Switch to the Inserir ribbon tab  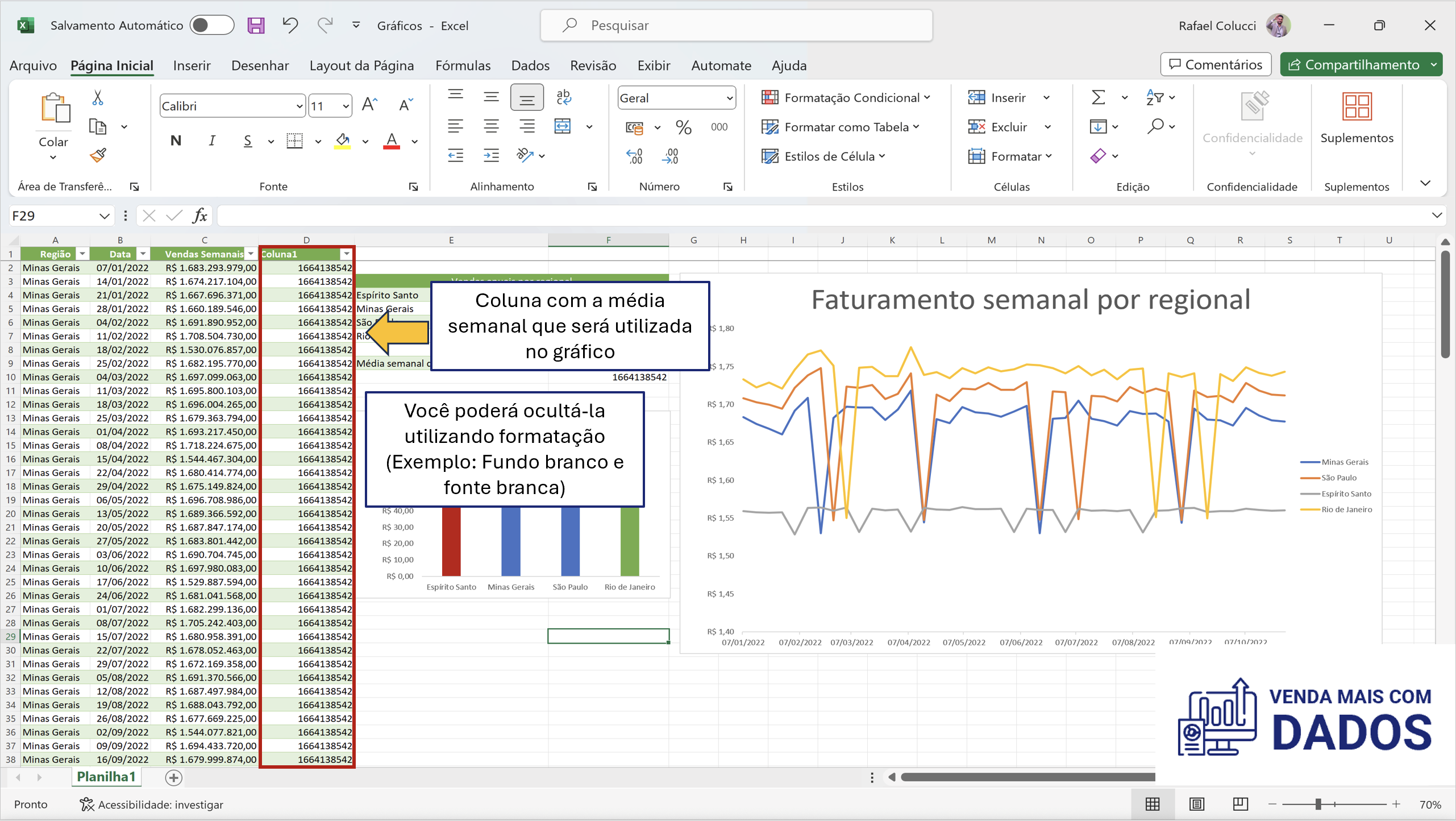[192, 65]
